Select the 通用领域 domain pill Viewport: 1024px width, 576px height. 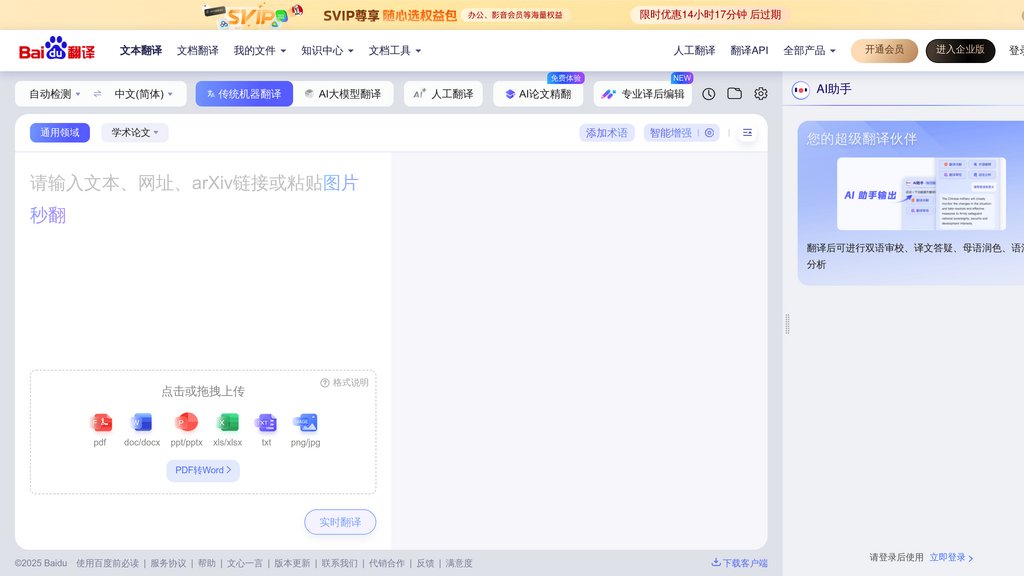(58, 131)
